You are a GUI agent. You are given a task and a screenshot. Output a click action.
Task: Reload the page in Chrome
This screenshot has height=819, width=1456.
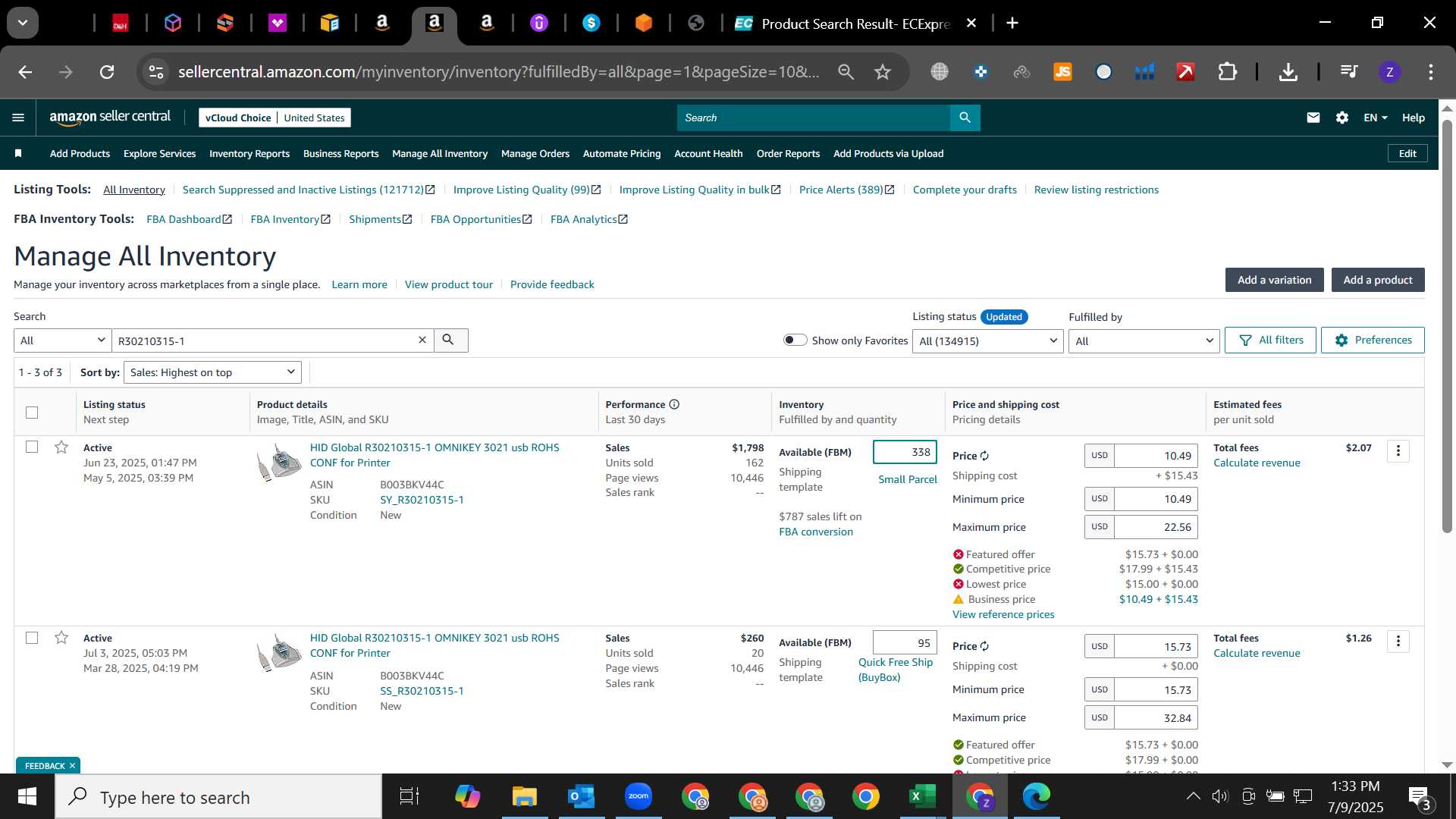pos(107,72)
